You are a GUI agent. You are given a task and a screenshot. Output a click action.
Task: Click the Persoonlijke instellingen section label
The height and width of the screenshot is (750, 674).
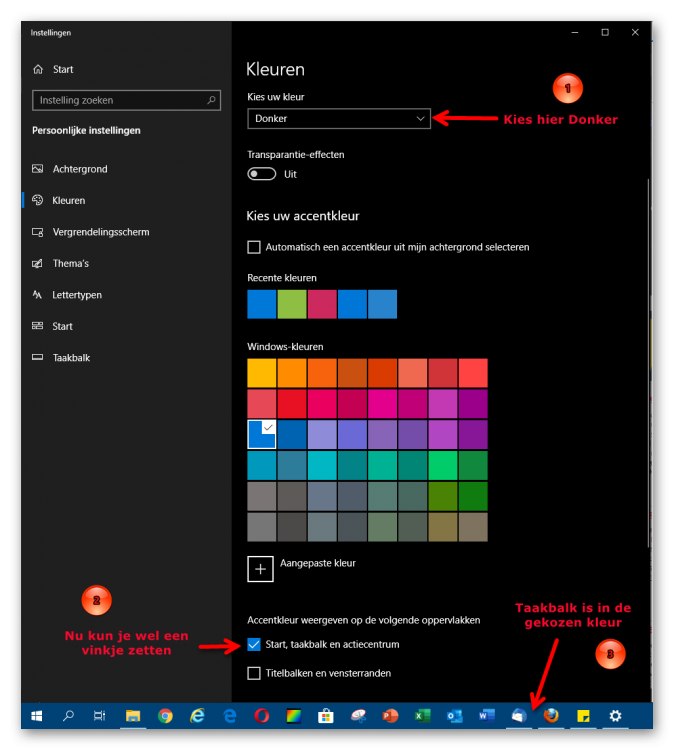pyautogui.click(x=86, y=131)
